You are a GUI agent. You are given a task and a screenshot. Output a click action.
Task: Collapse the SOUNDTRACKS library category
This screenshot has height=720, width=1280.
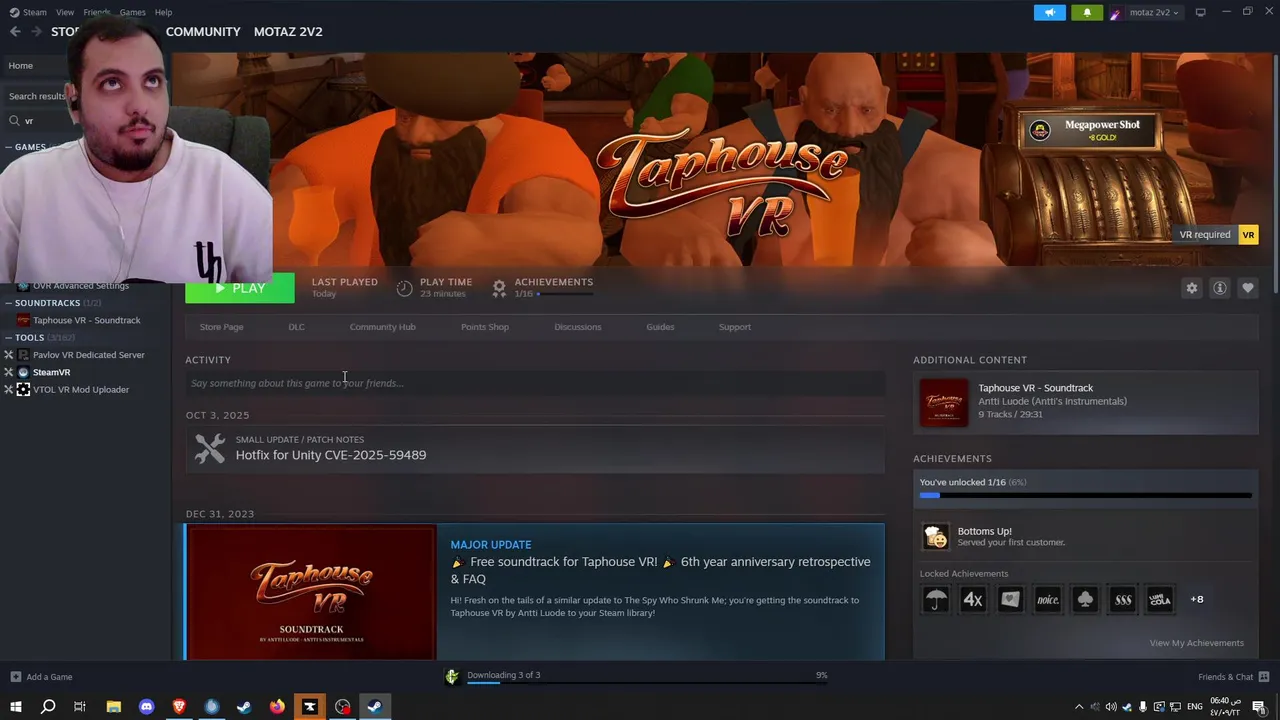[8, 303]
